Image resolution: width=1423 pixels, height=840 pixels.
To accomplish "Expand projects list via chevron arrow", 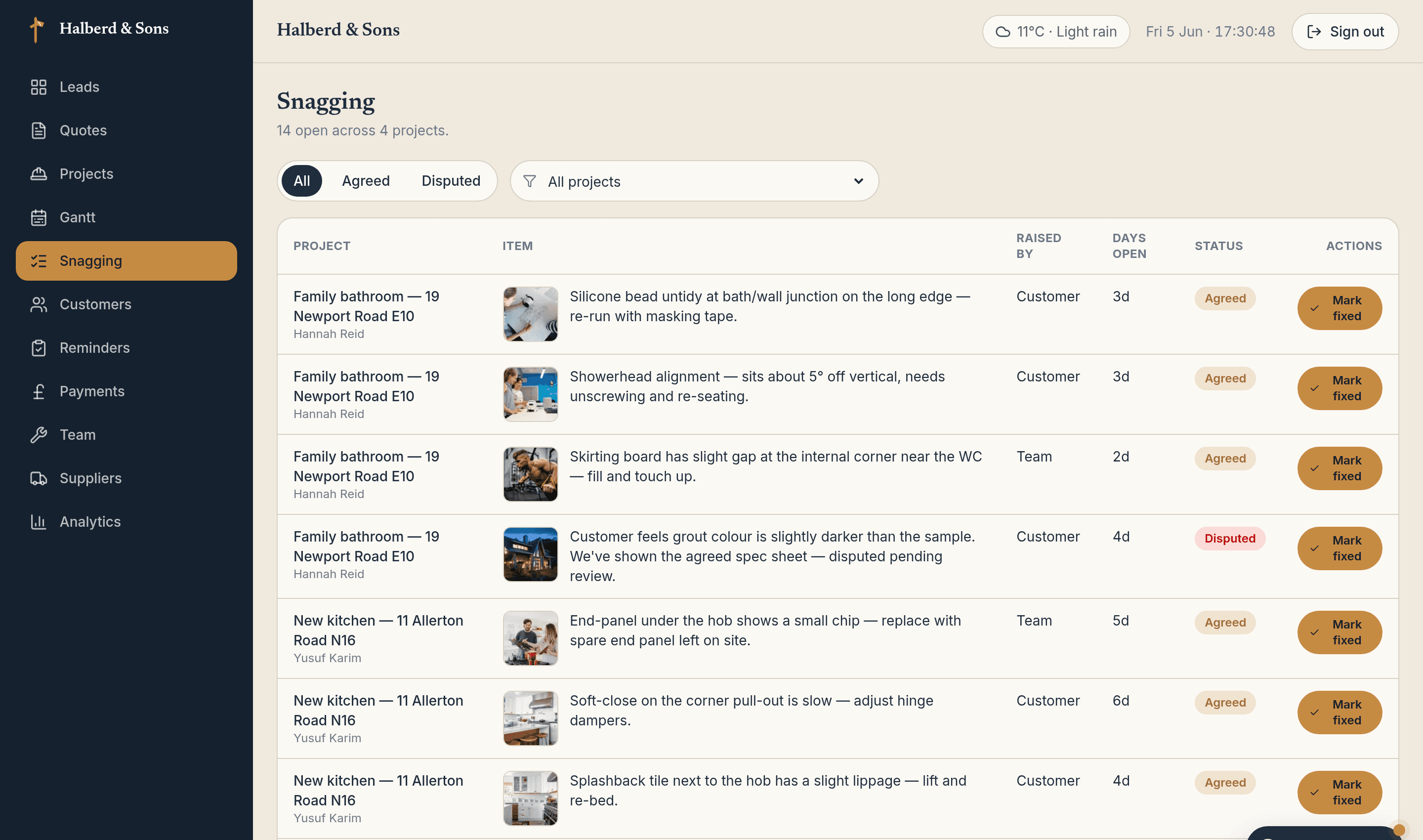I will click(x=858, y=181).
